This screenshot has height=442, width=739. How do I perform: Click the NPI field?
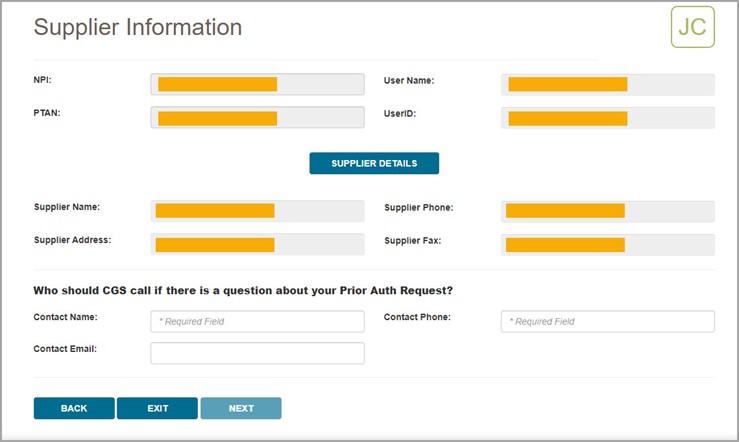tap(257, 84)
